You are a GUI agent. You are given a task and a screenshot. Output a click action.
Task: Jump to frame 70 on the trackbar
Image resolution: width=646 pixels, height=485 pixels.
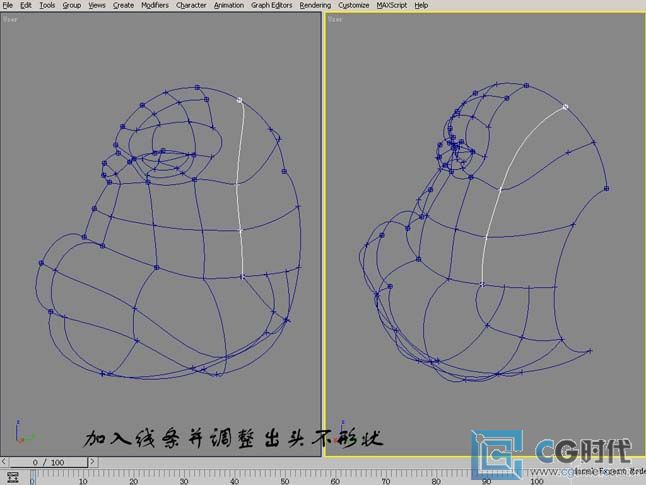pos(386,481)
